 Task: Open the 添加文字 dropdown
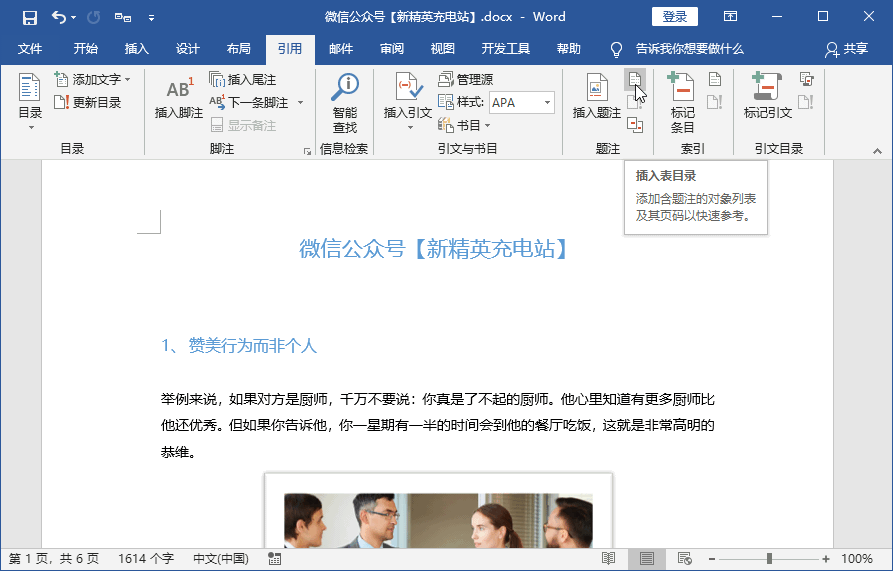(x=93, y=80)
